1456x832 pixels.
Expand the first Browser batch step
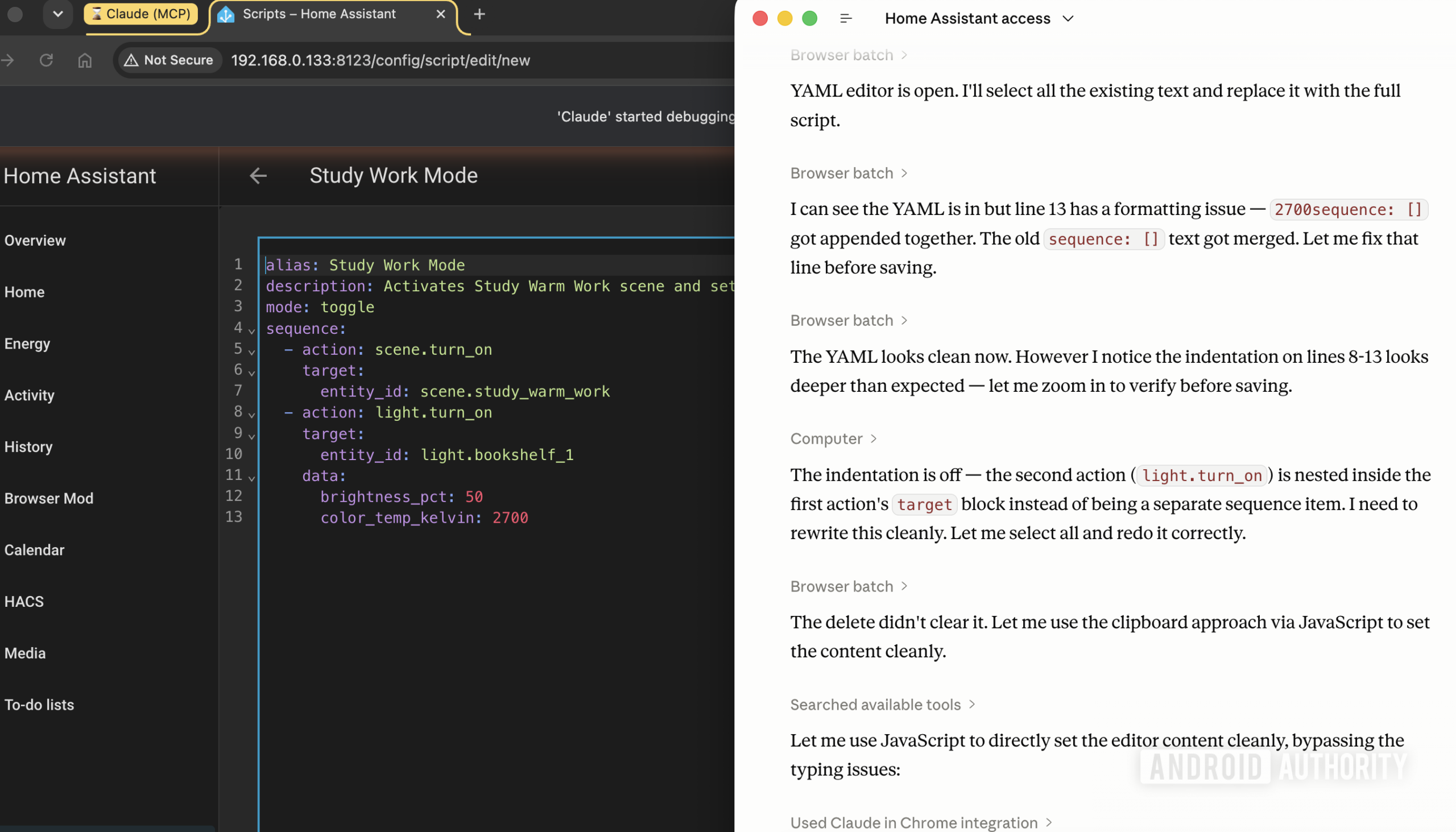849,55
